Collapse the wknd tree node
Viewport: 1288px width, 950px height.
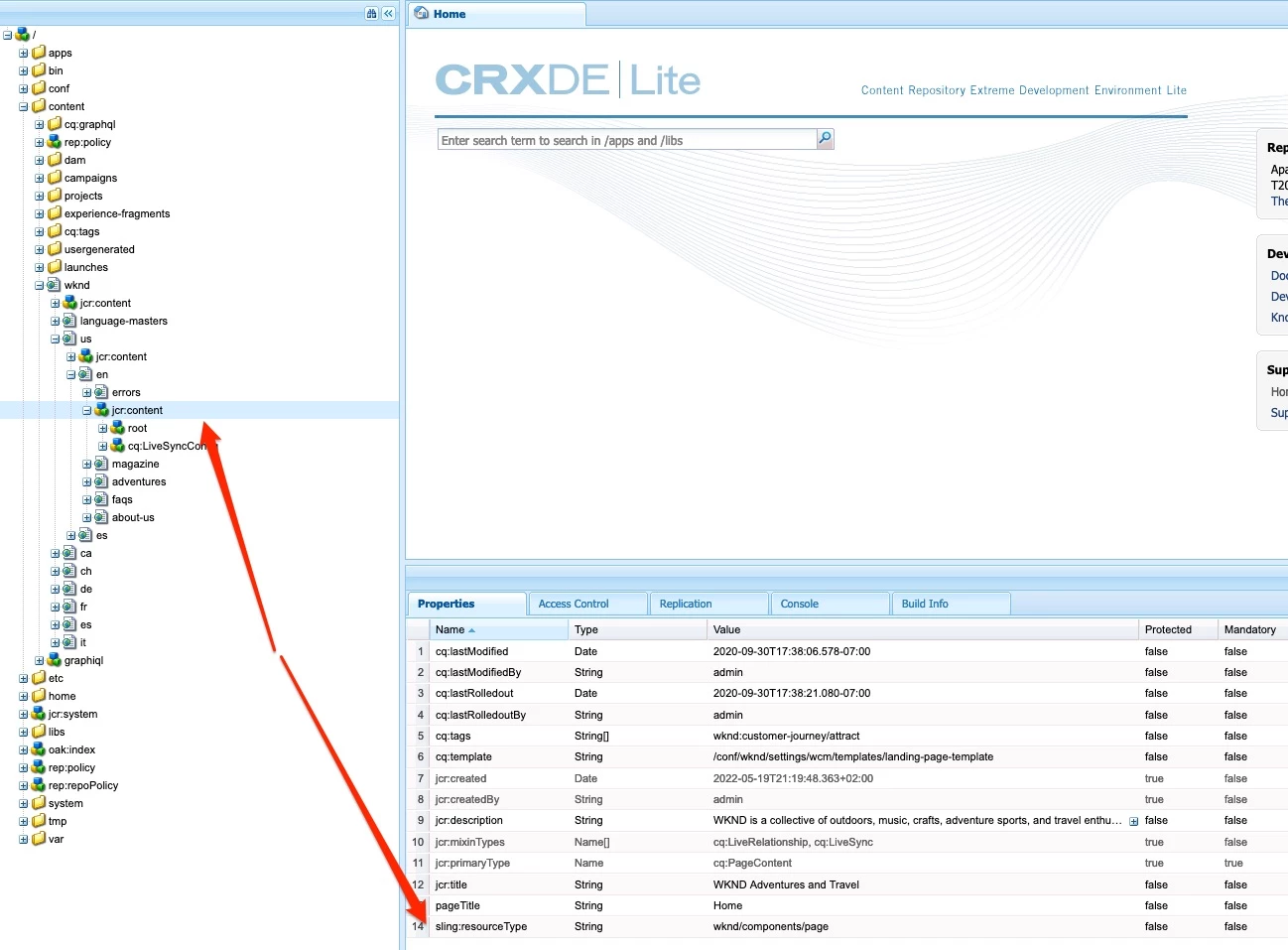pos(40,286)
